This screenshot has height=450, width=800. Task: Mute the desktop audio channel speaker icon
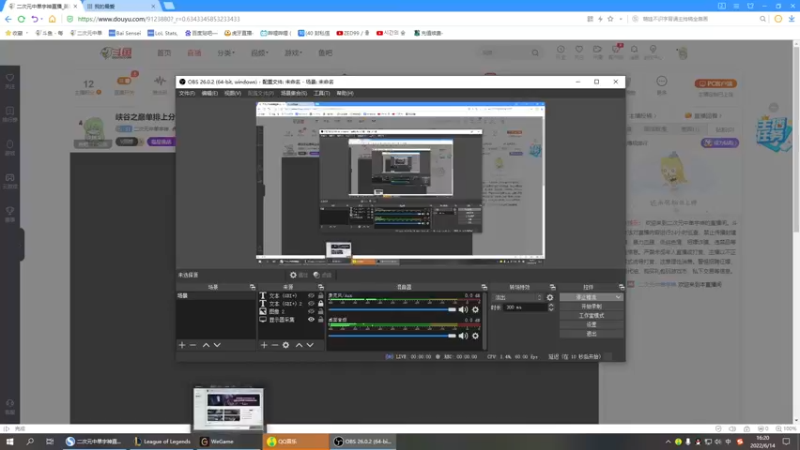point(463,336)
